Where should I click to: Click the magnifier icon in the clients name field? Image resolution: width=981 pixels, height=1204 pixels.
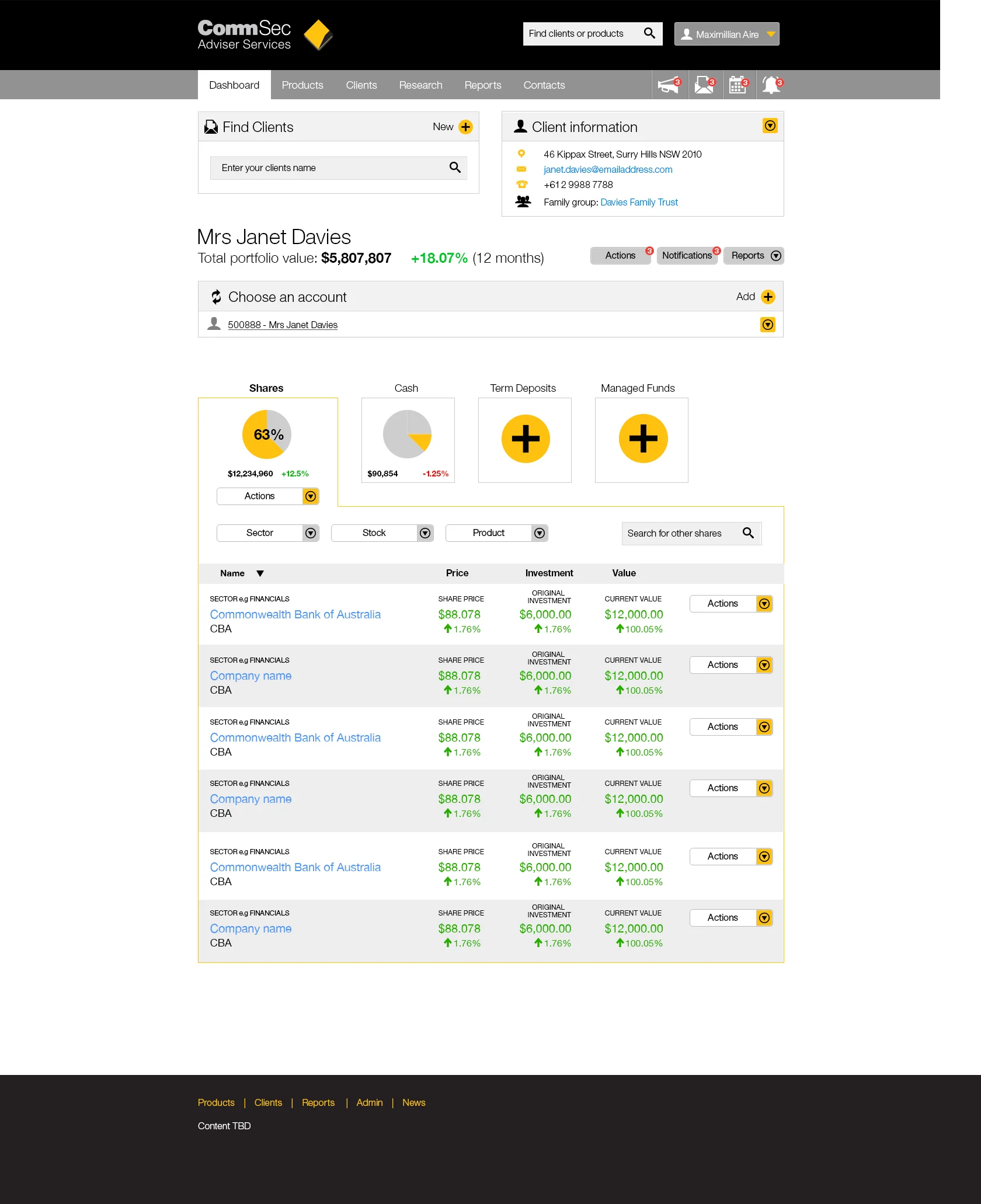coord(454,168)
